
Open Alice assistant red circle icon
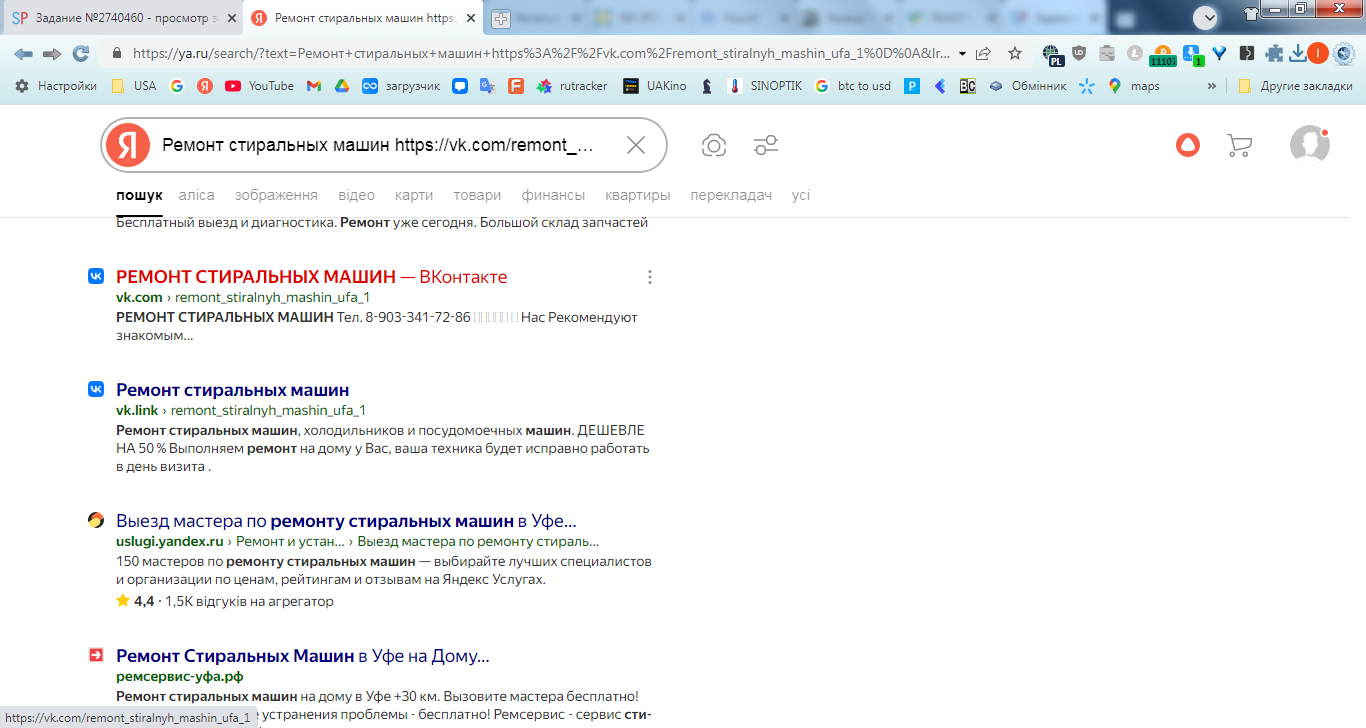(1187, 145)
